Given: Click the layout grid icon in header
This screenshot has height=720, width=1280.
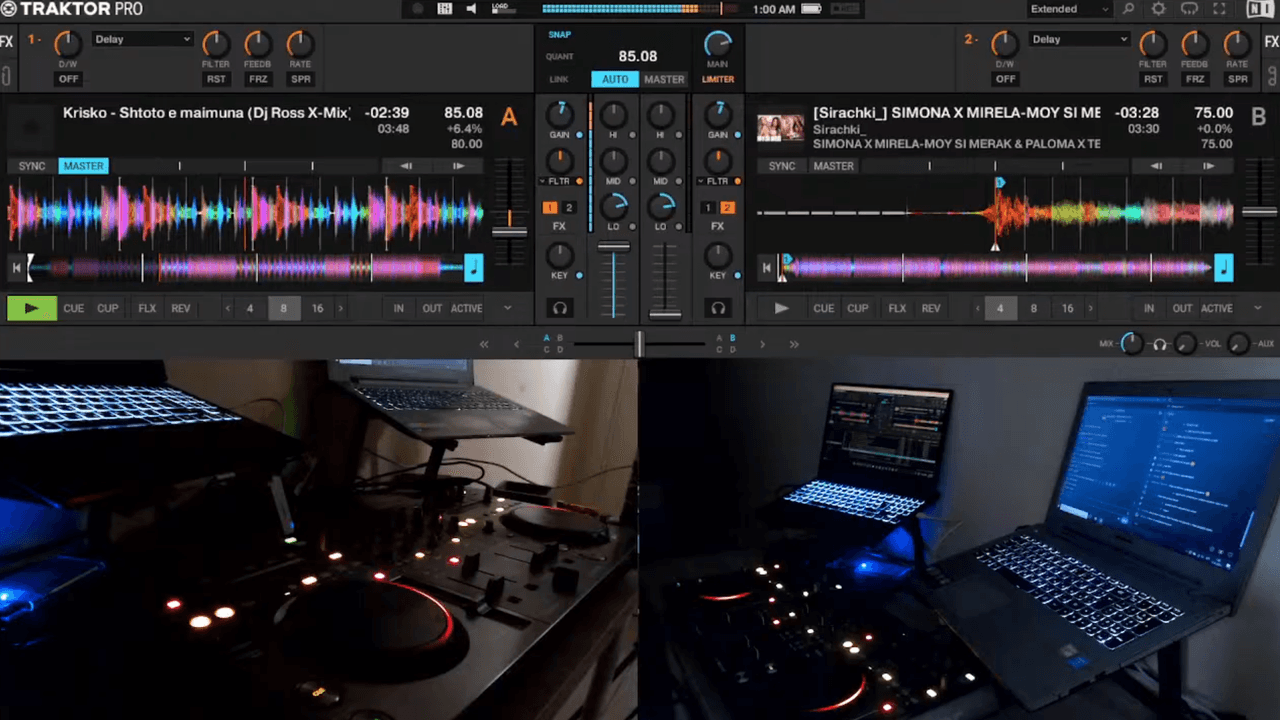Looking at the screenshot, I should tap(445, 9).
